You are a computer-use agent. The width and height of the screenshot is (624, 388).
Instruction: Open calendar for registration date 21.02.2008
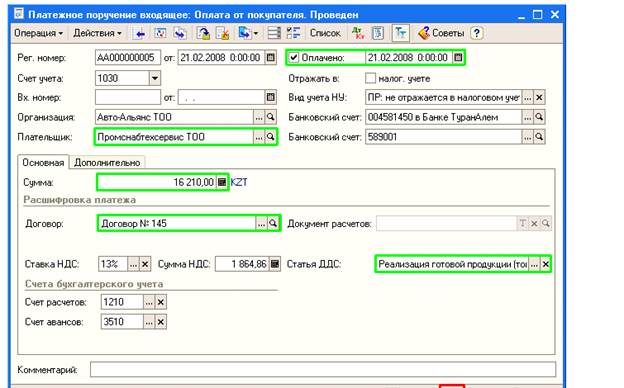[x=271, y=58]
